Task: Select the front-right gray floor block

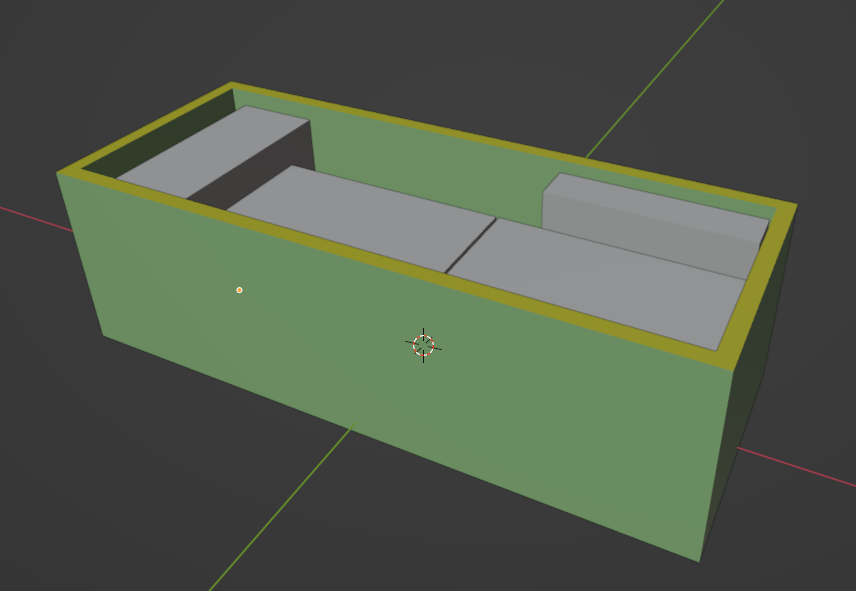Action: click(600, 280)
